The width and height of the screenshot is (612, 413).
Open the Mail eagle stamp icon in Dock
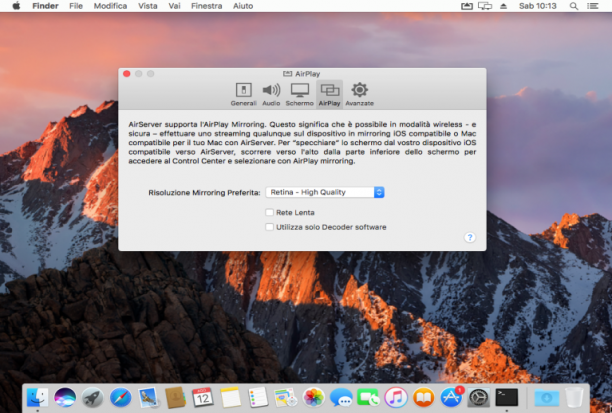point(148,397)
